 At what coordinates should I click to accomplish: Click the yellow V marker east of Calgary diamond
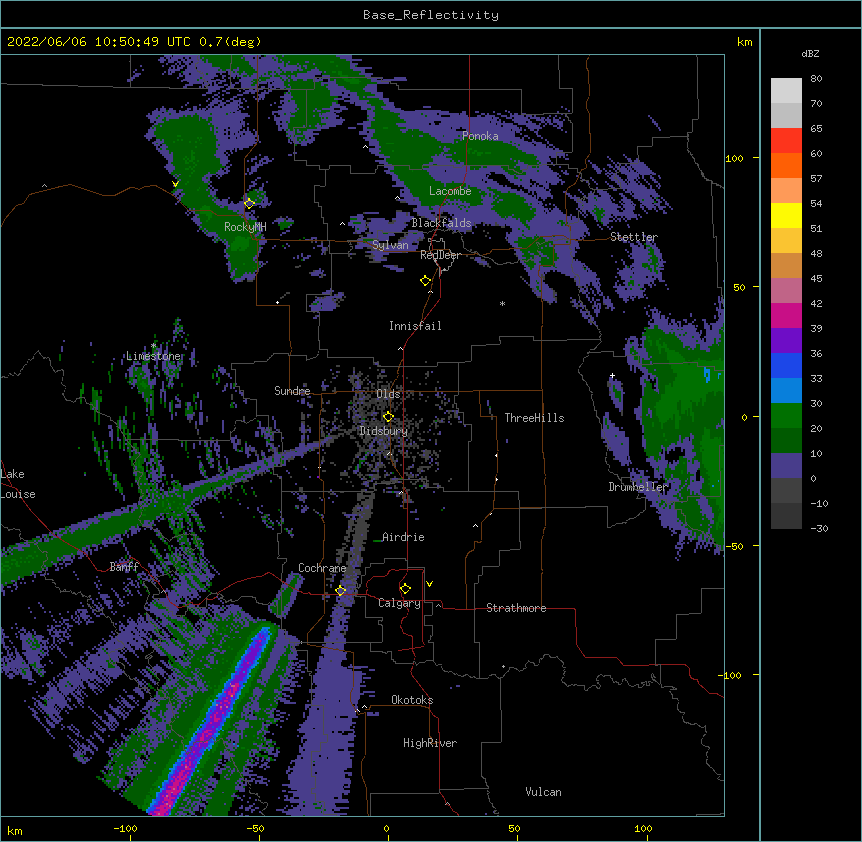coord(429,584)
